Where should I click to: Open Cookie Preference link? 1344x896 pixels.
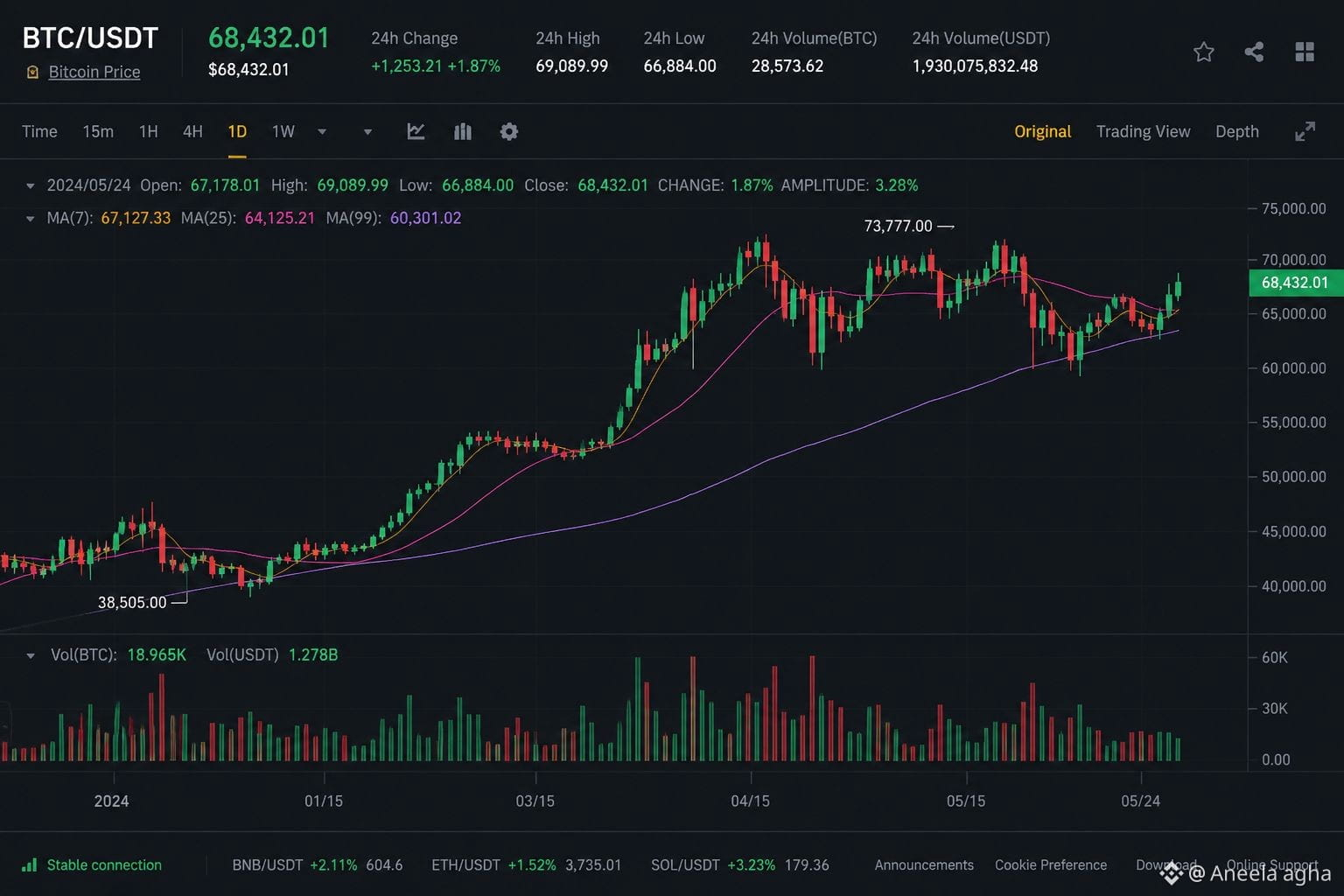point(1051,864)
